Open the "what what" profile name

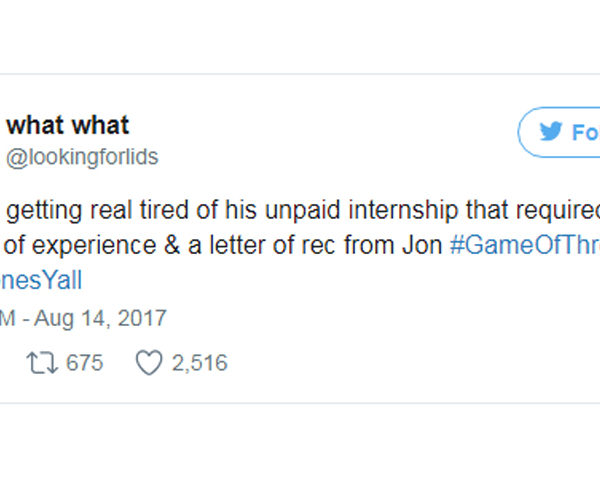68,126
